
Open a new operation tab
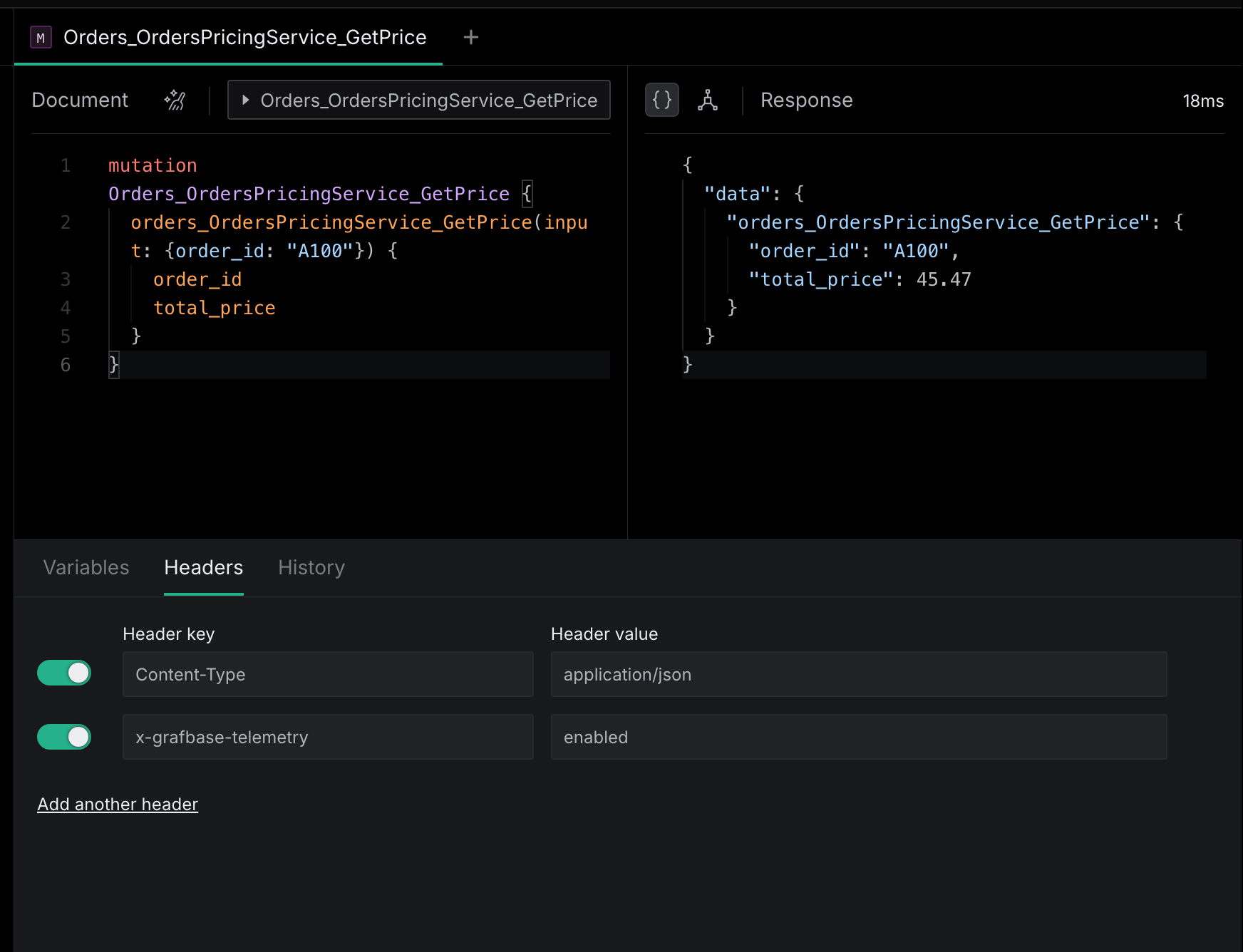tap(470, 37)
